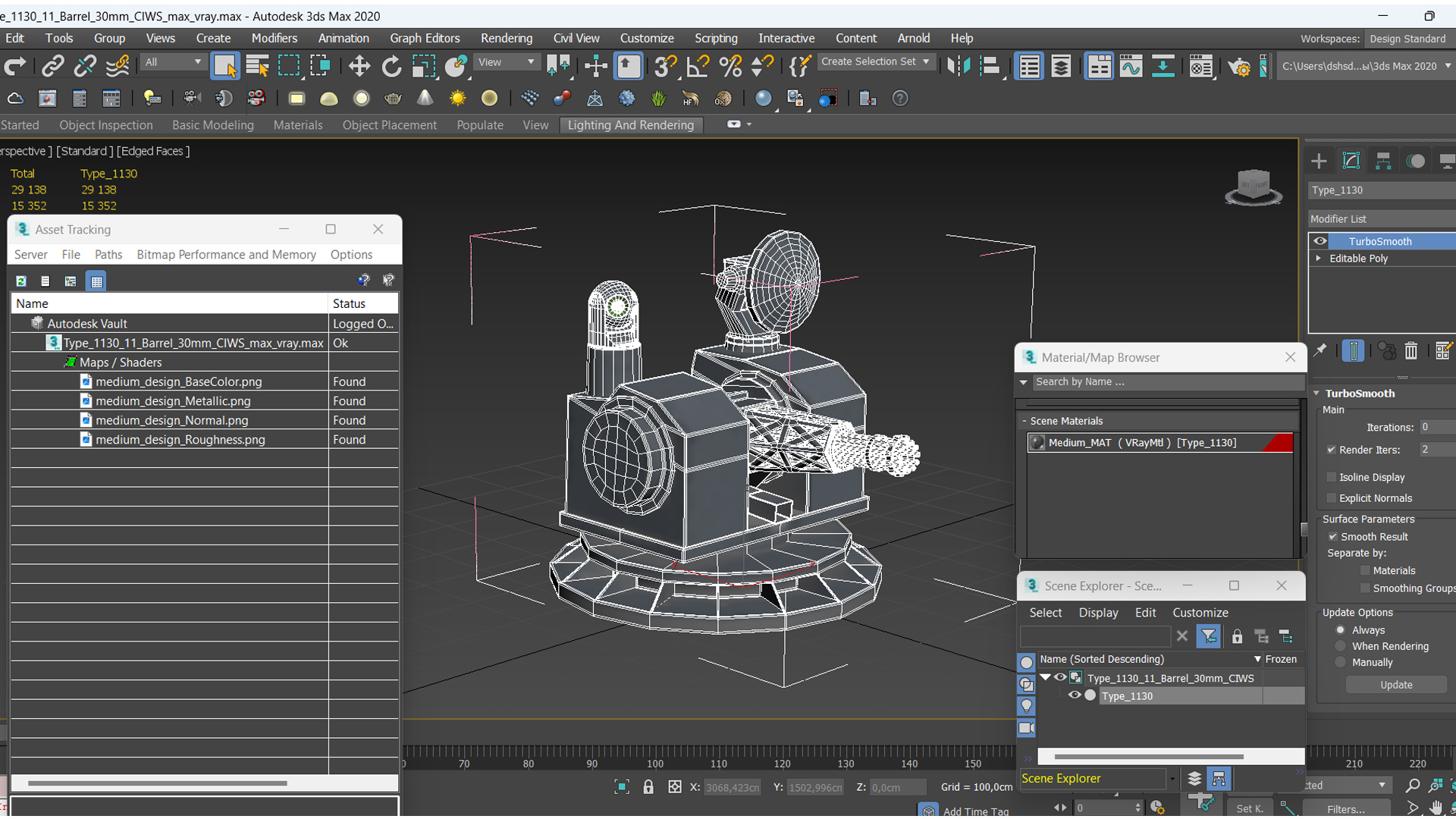Viewport: 1456px width, 819px height.
Task: Click the ViewCube in the viewport
Action: (1253, 187)
